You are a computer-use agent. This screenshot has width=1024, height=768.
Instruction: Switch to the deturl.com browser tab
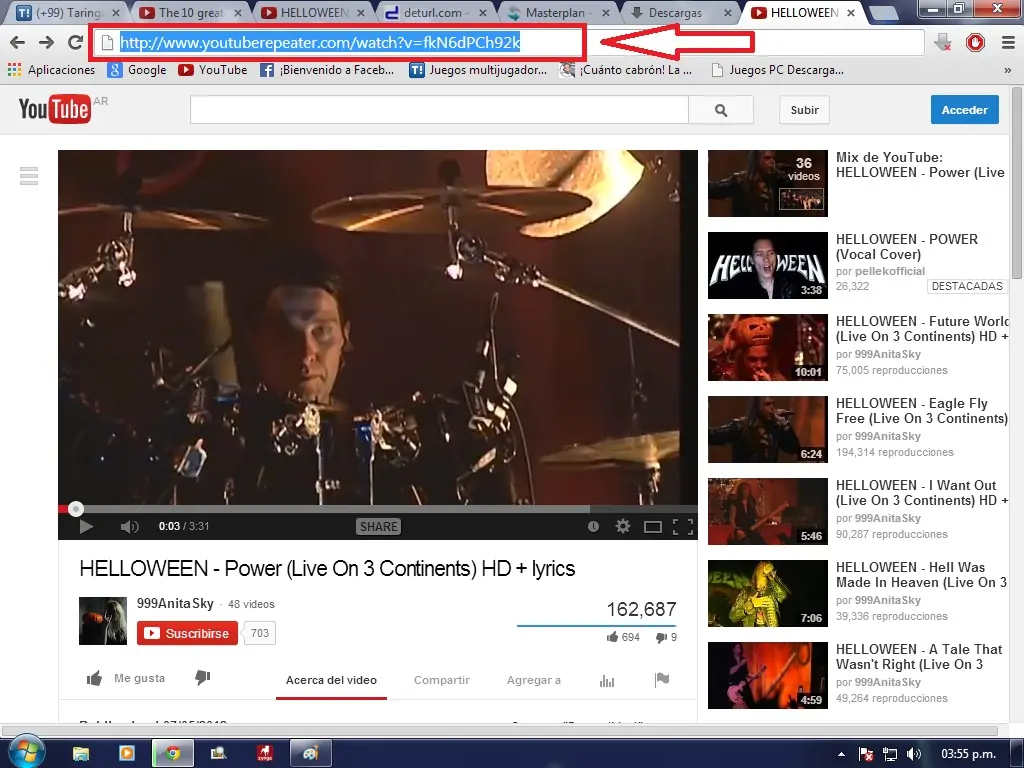(436, 12)
